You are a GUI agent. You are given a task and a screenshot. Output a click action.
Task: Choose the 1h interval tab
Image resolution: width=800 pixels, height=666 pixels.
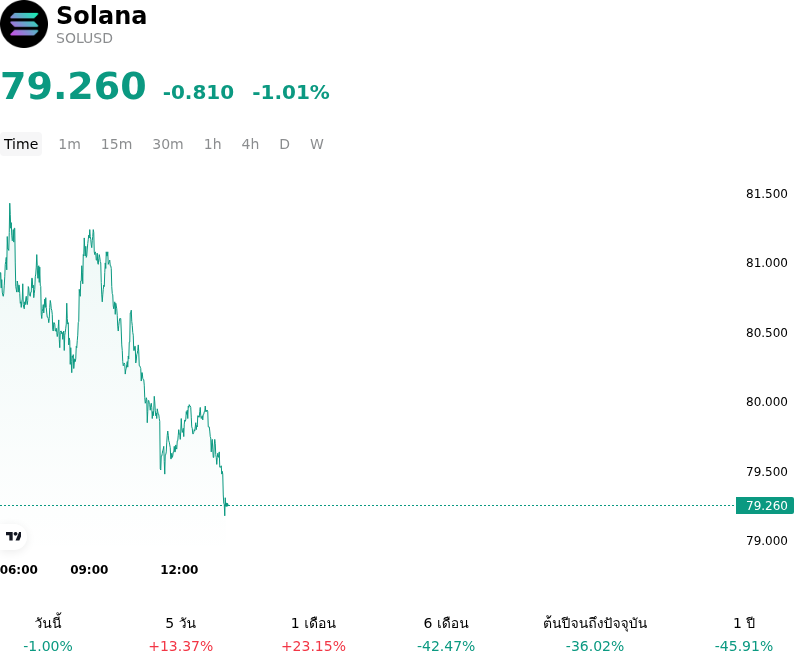coord(213,144)
